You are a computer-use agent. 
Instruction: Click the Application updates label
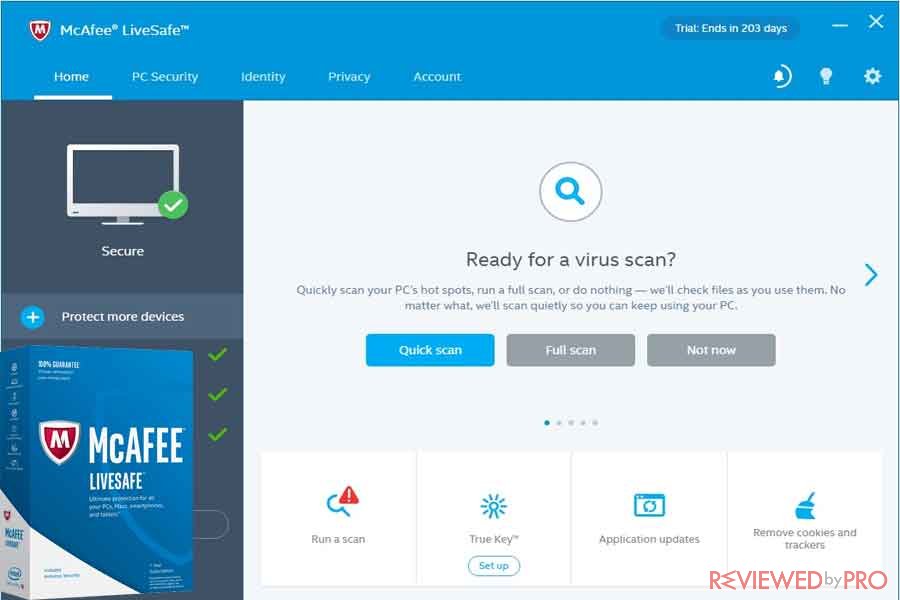point(649,539)
